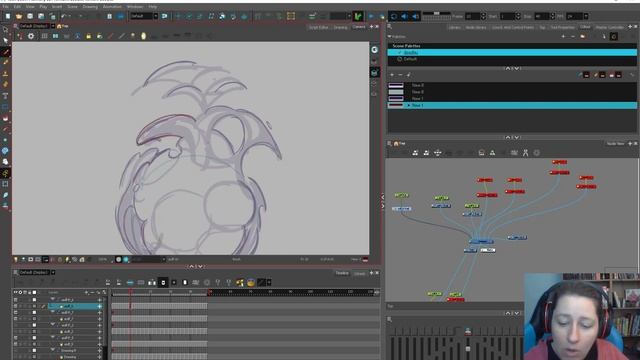Select the Text tool in left toolbar
Image resolution: width=640 pixels, height=360 pixels.
point(5,96)
